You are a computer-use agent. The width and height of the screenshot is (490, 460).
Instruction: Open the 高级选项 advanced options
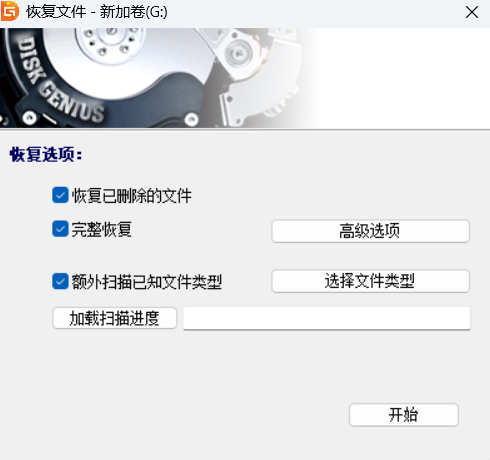[370, 231]
